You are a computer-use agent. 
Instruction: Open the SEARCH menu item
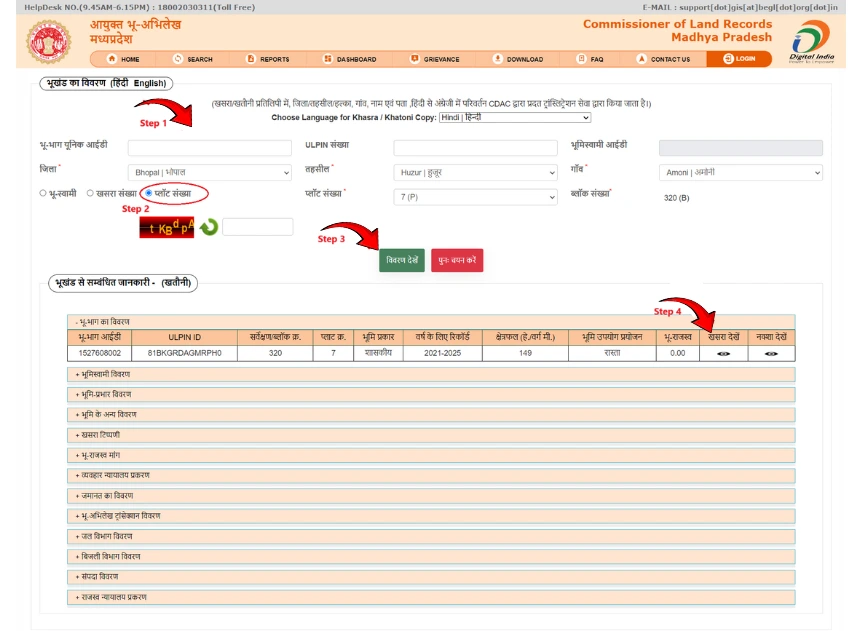click(193, 59)
